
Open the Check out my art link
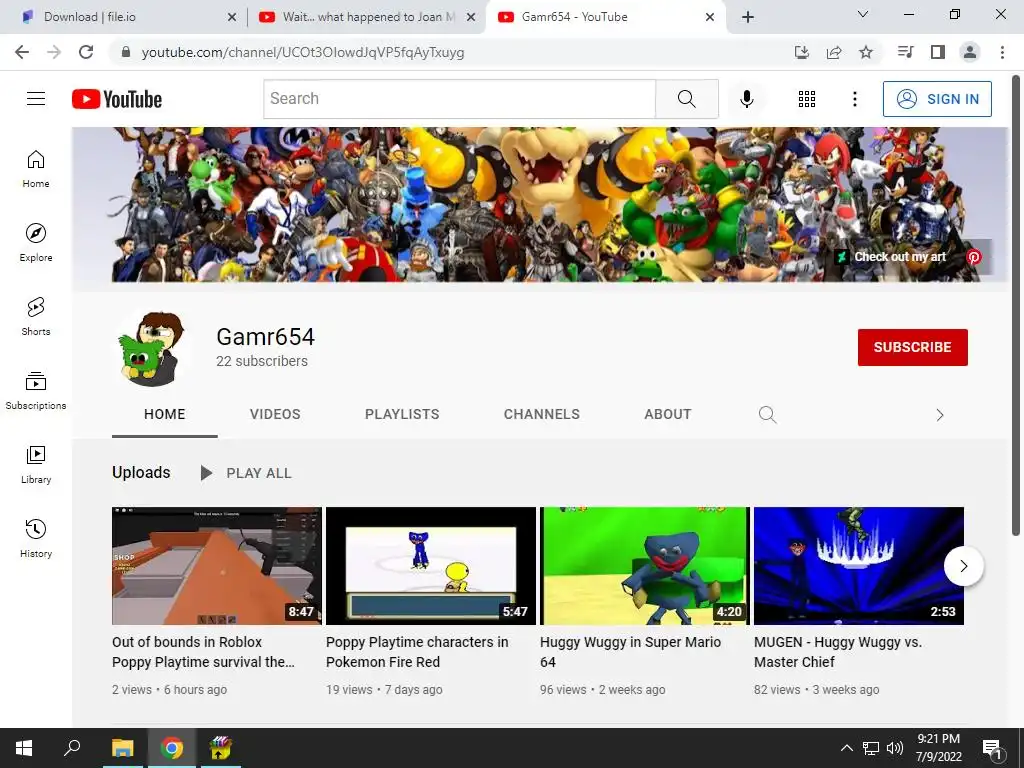(x=899, y=257)
